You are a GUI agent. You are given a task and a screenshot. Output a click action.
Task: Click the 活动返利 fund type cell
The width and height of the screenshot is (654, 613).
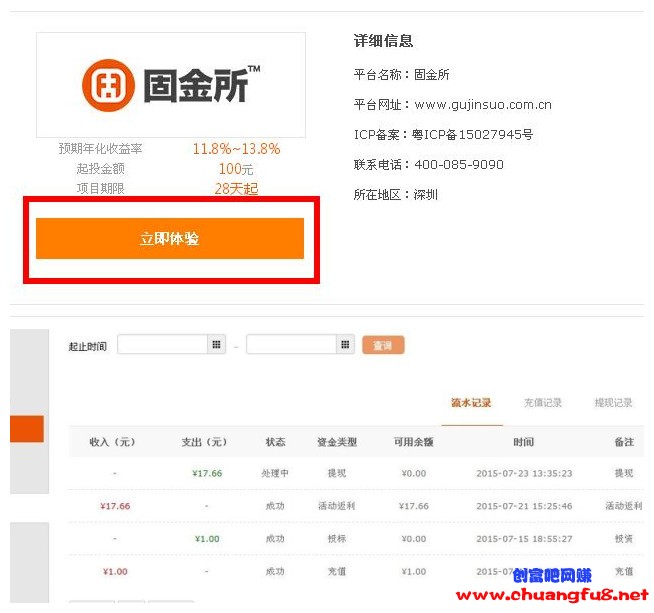[x=337, y=506]
